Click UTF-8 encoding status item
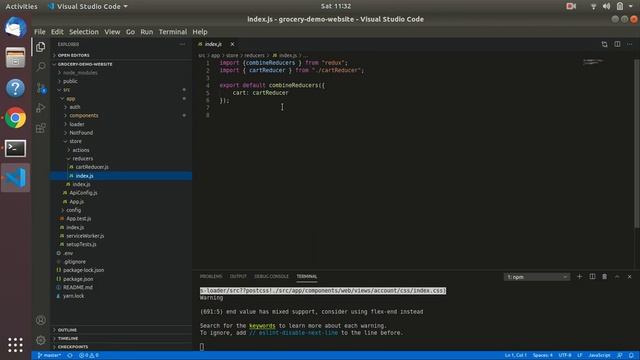 (x=565, y=356)
